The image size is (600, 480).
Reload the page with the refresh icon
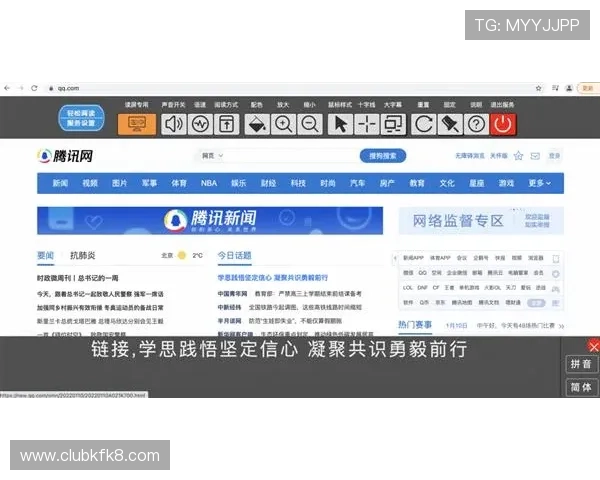[x=34, y=88]
